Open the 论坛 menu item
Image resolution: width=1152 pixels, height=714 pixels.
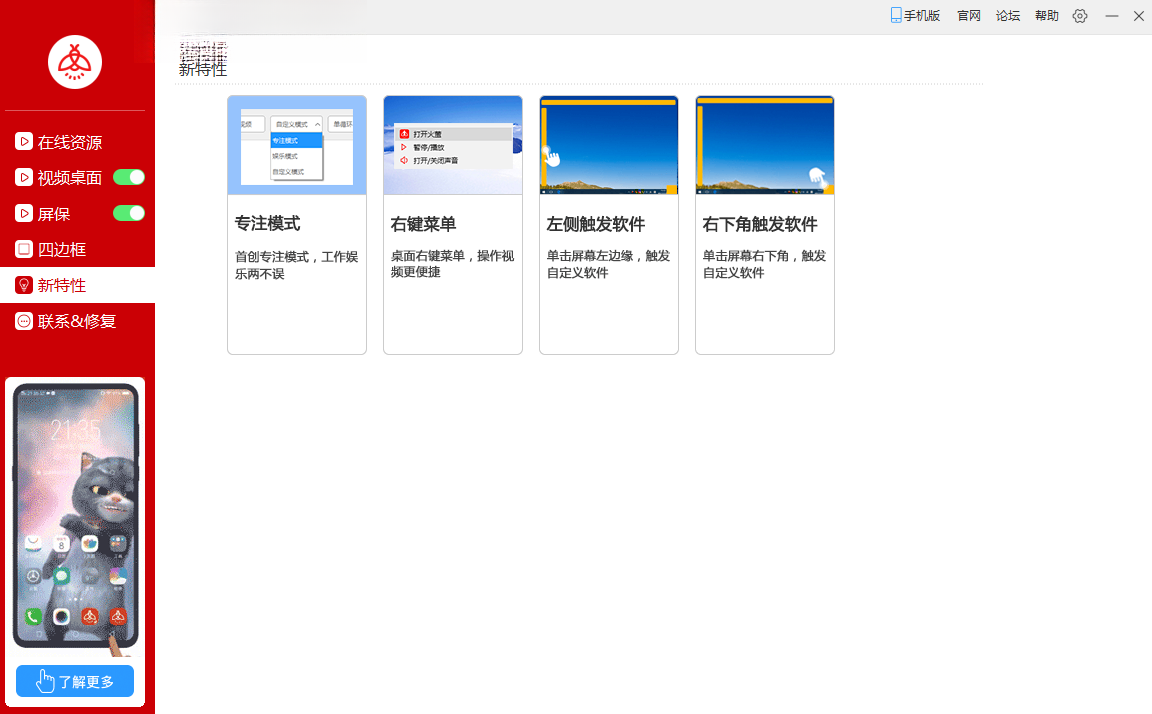pyautogui.click(x=1007, y=15)
